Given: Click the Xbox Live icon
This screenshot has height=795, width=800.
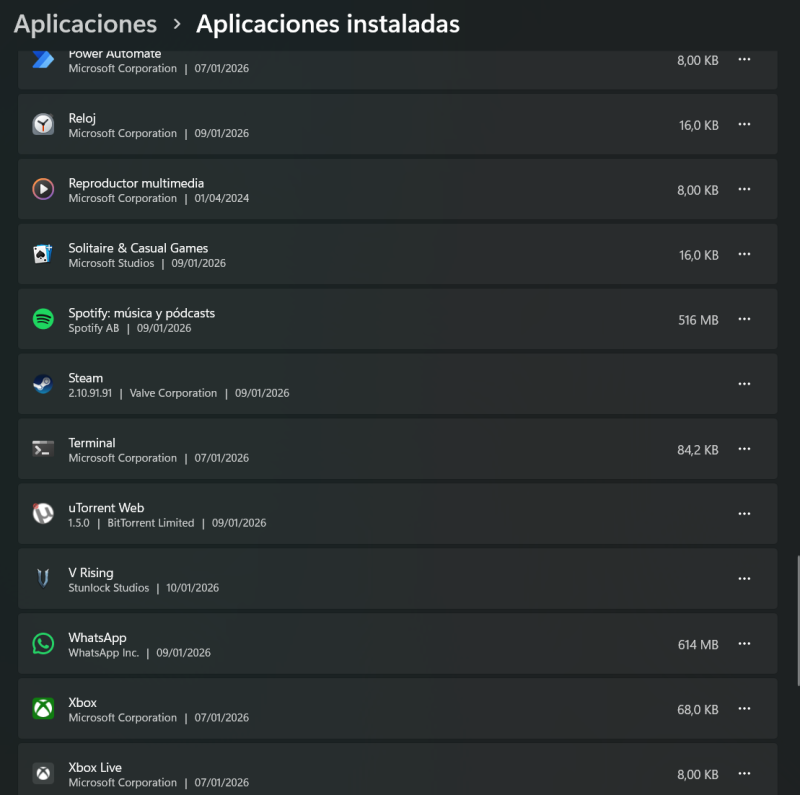Looking at the screenshot, I should (42, 773).
